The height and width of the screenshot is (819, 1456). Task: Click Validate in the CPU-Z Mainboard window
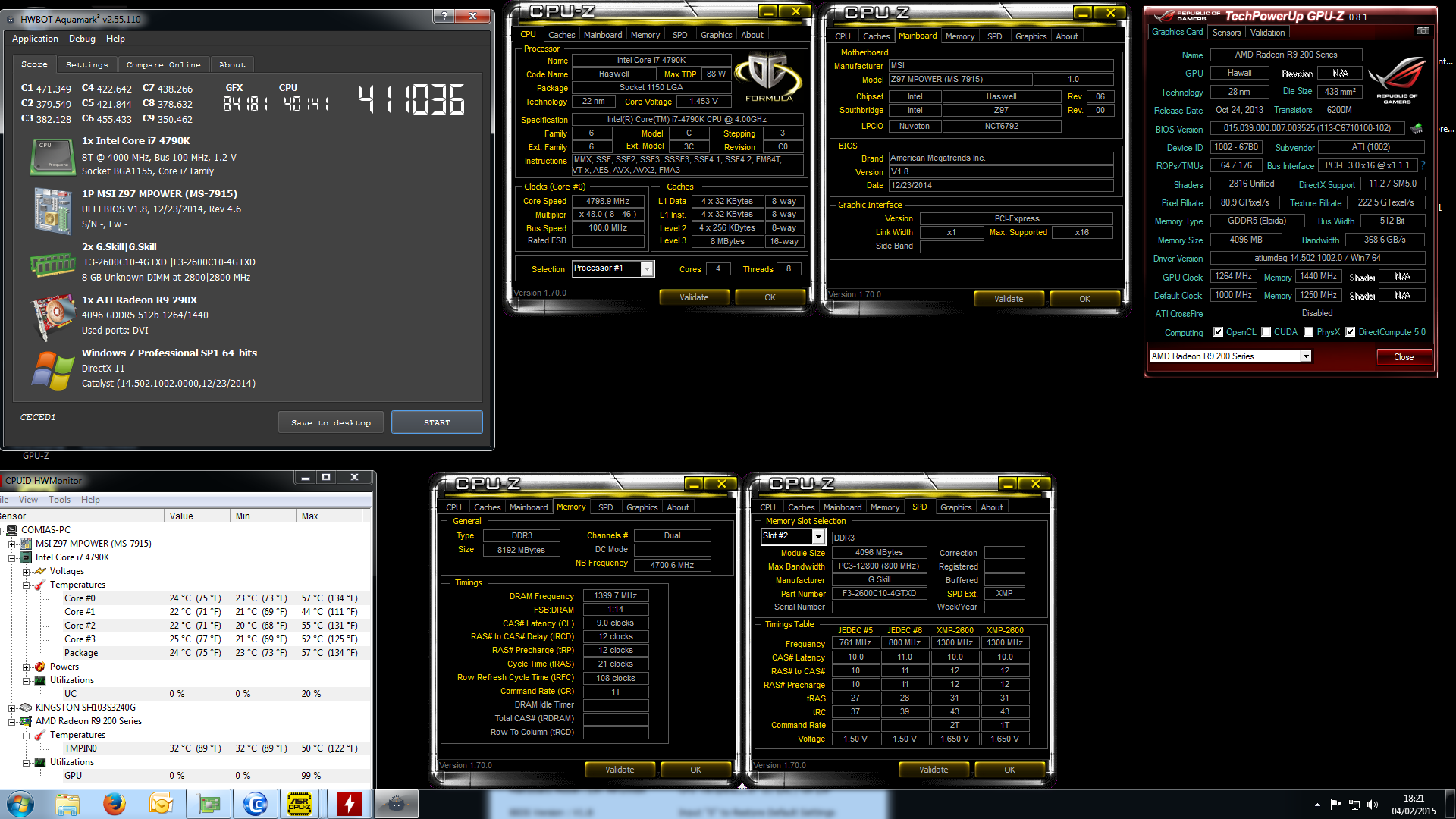tap(1009, 299)
